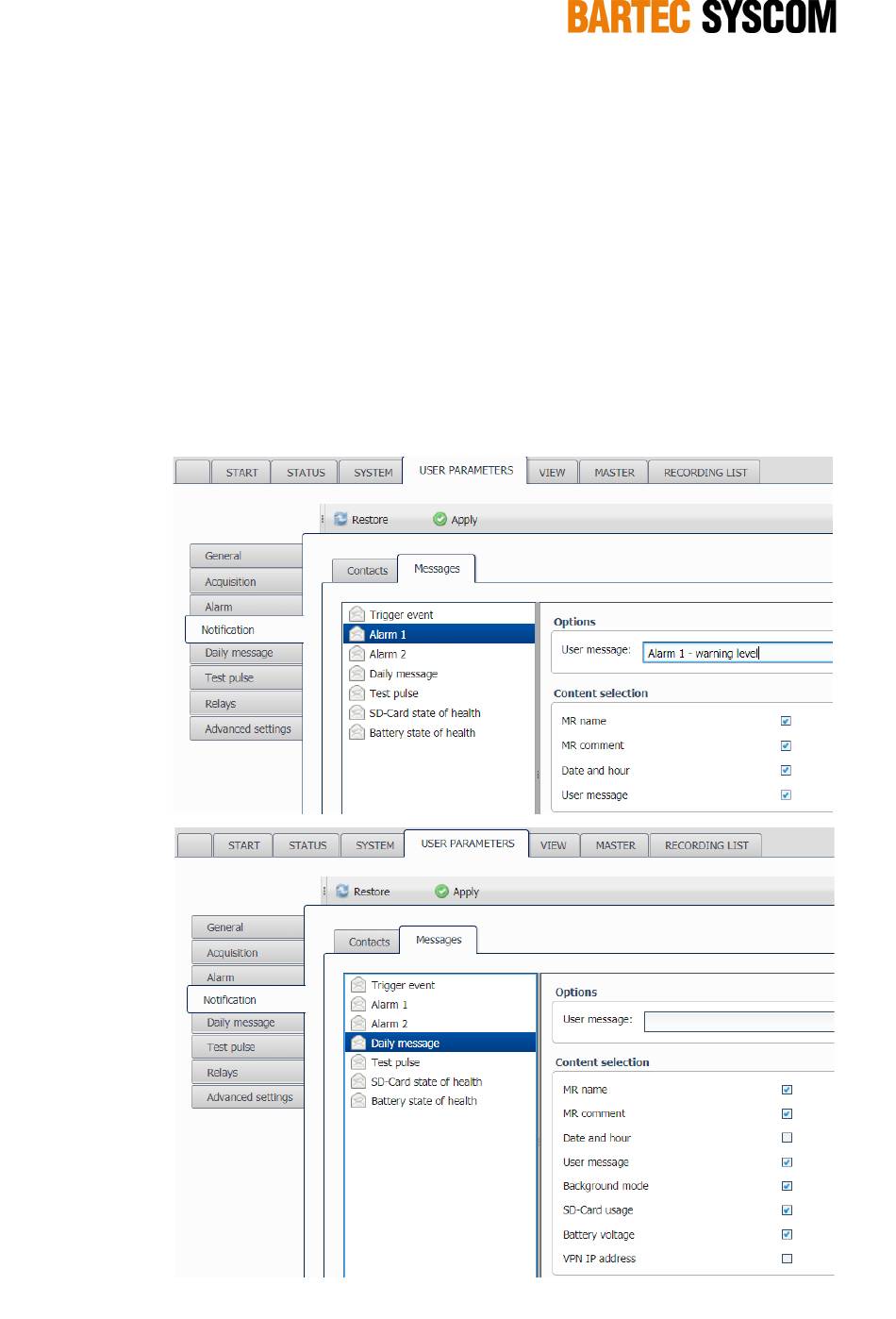Screen dimensions: 896x1319
Task: Enable VPN IP address checkbox
Action: tap(788, 1259)
